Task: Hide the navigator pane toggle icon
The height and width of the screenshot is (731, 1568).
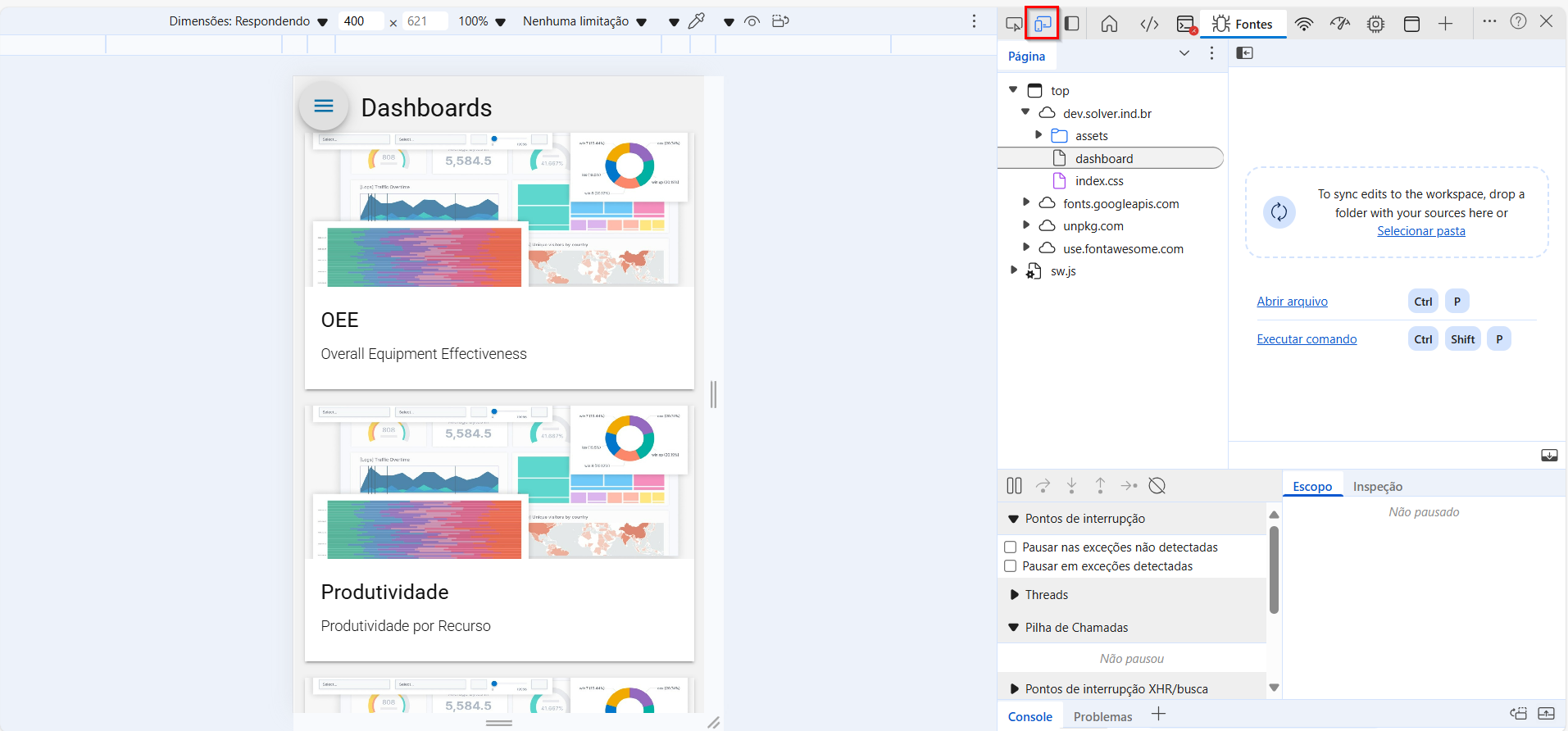Action: click(x=1244, y=53)
